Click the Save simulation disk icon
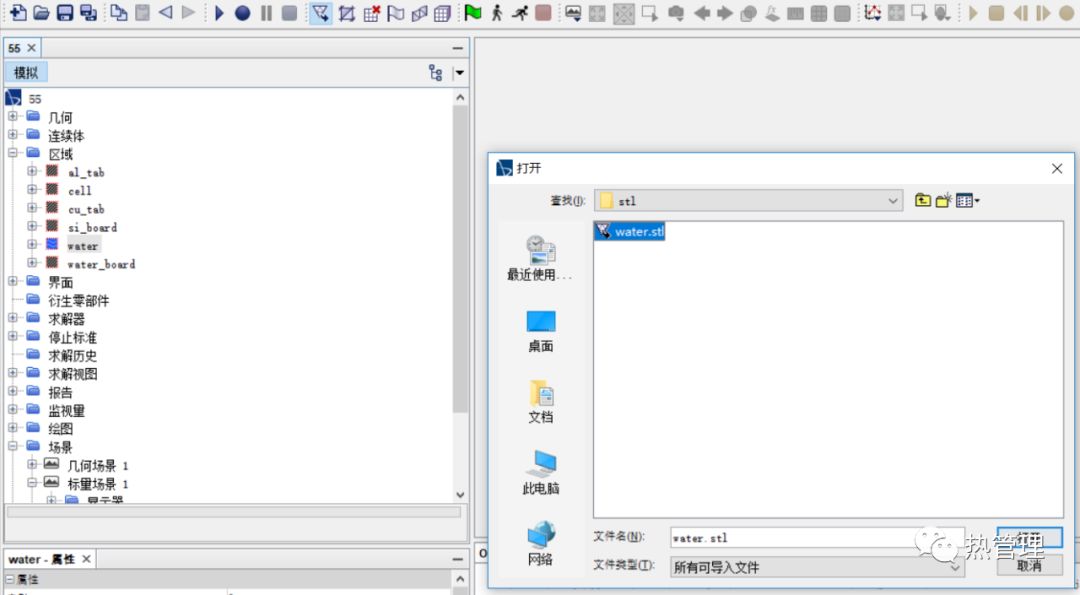The image size is (1080, 595). coord(65,12)
